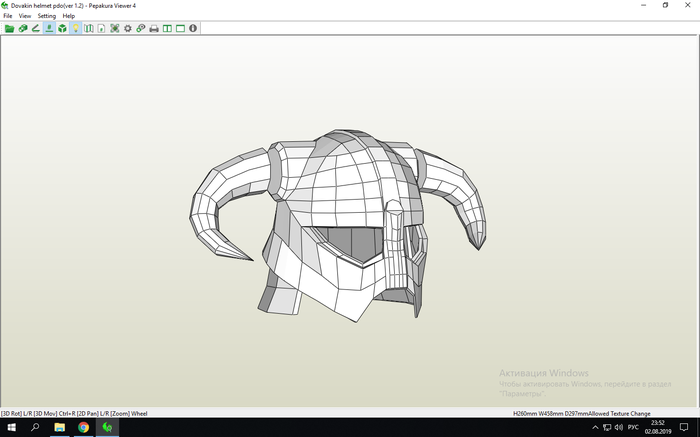Expand the Help menu
700x437 pixels.
[x=69, y=16]
